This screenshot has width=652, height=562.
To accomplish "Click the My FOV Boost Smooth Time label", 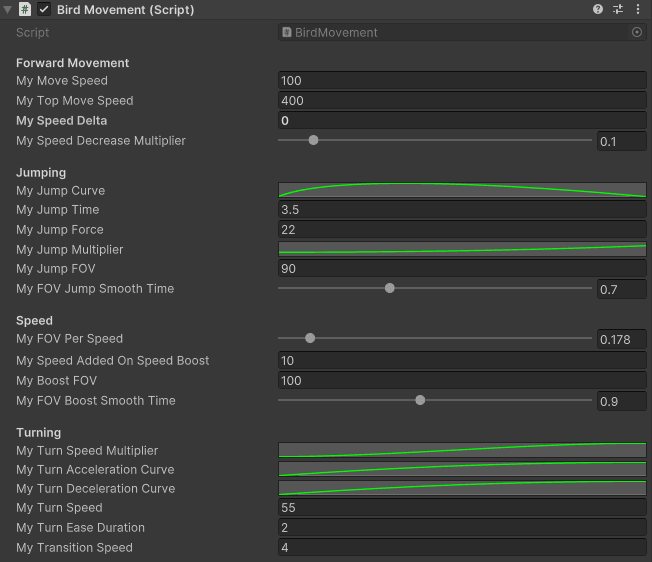I will [x=96, y=400].
